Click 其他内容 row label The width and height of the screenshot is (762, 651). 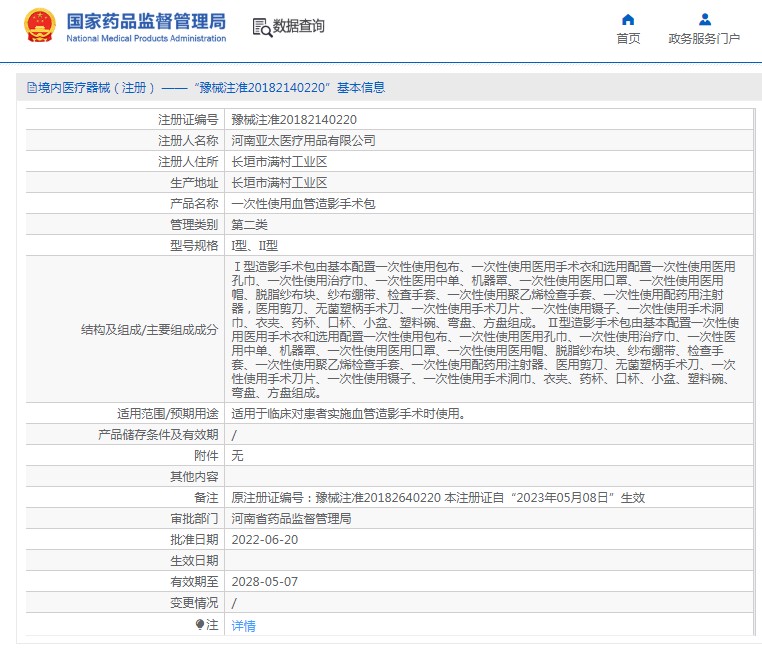coord(194,477)
